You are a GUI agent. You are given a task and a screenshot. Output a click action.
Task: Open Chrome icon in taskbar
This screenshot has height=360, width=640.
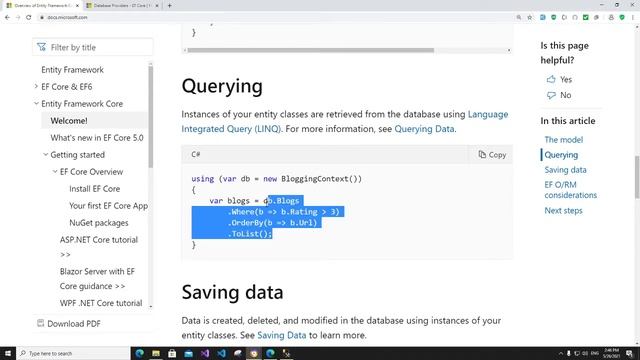point(254,353)
